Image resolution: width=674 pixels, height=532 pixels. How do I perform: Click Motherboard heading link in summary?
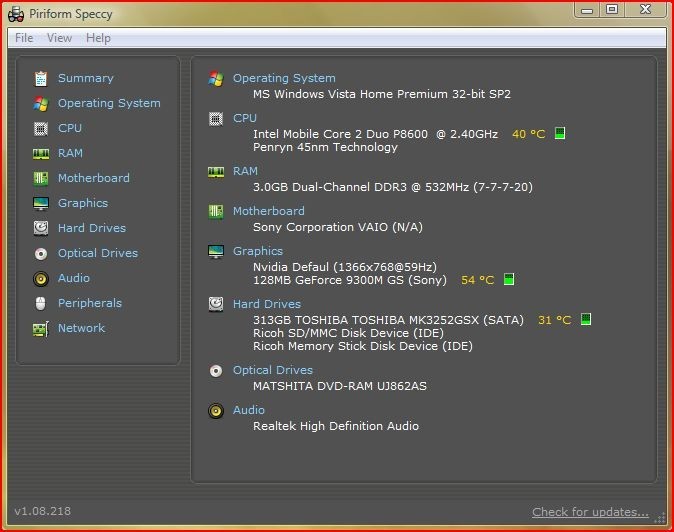point(269,211)
